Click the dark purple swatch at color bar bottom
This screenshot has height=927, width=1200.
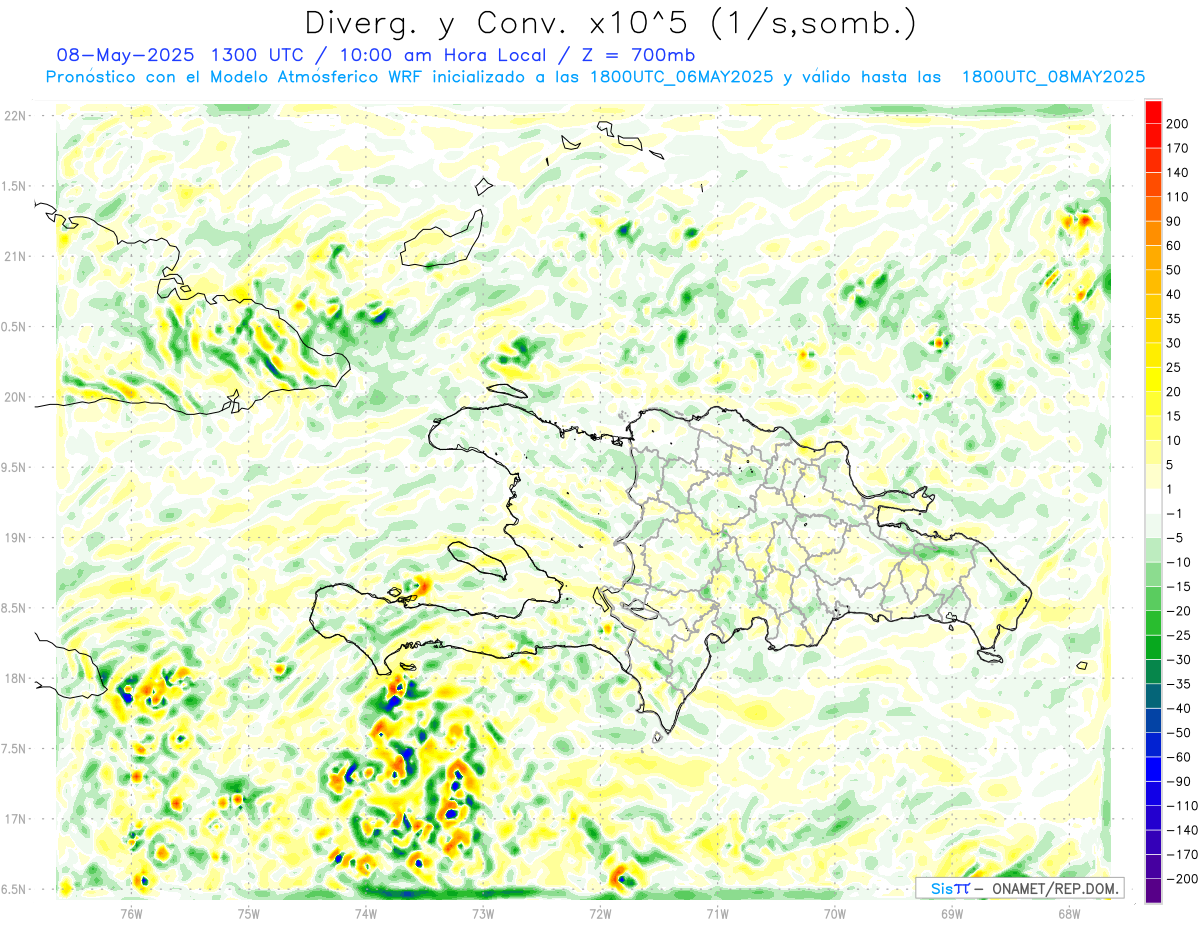point(1153,891)
